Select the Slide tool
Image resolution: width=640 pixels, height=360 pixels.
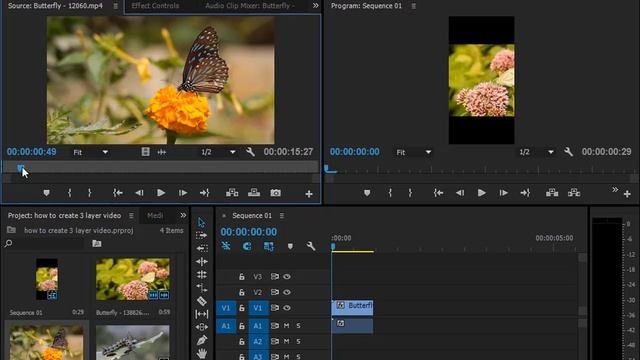click(202, 327)
